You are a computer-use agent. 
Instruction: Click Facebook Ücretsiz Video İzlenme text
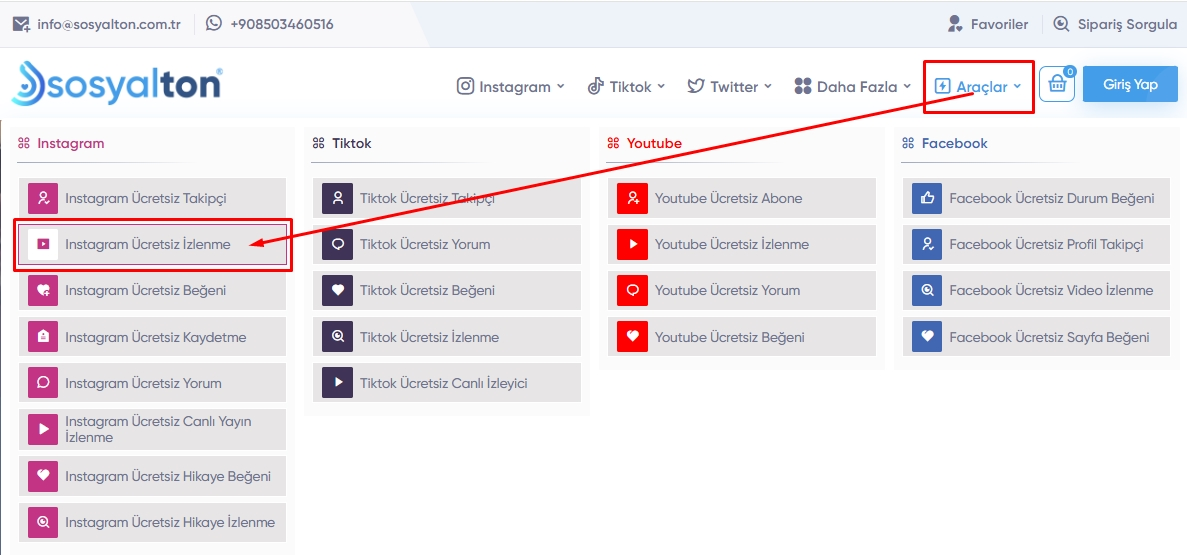click(1051, 291)
